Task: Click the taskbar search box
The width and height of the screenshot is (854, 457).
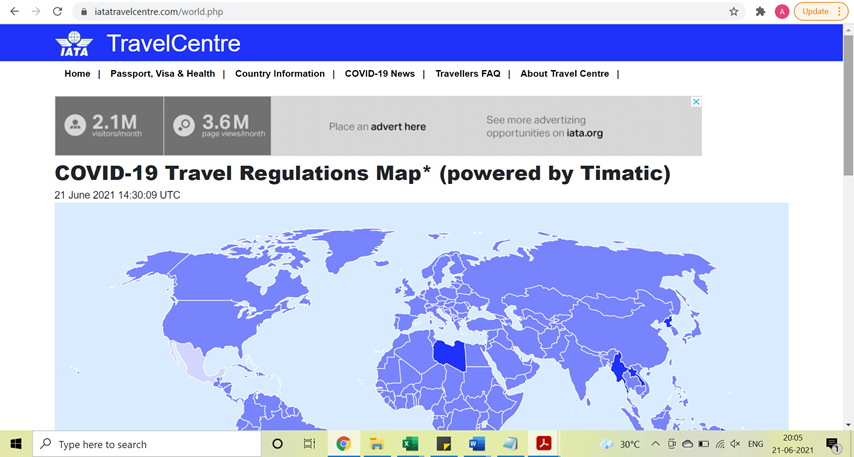Action: coord(147,444)
